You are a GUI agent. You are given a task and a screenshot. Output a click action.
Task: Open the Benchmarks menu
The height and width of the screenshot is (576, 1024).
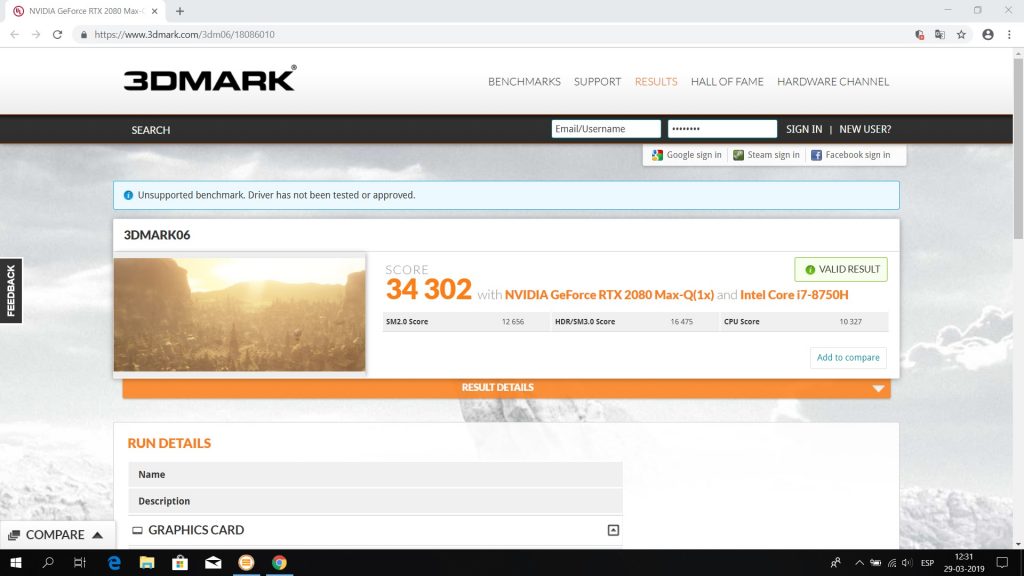(x=524, y=82)
